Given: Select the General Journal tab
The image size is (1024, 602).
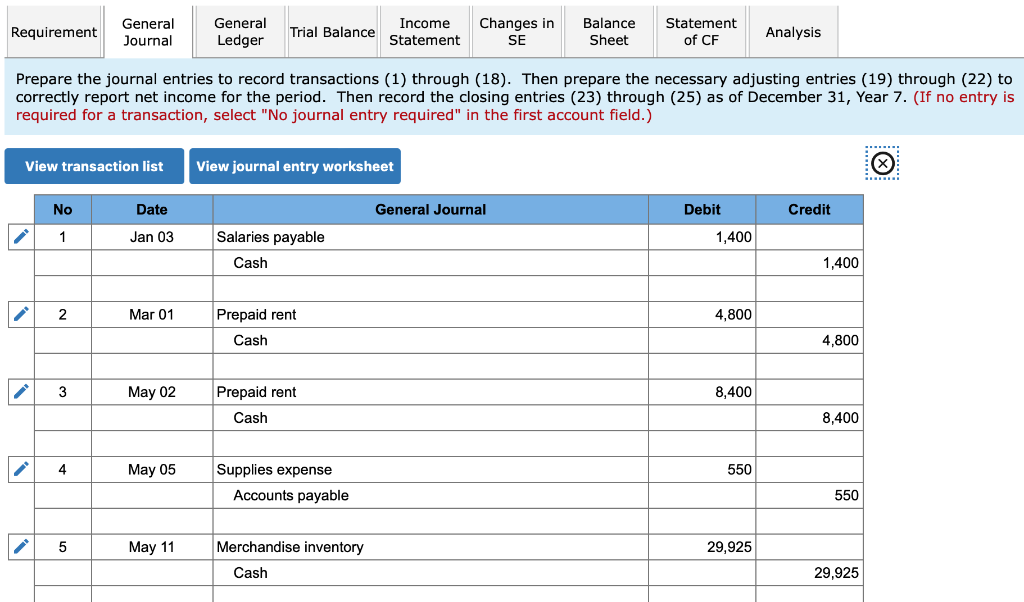Looking at the screenshot, I should pos(146,31).
